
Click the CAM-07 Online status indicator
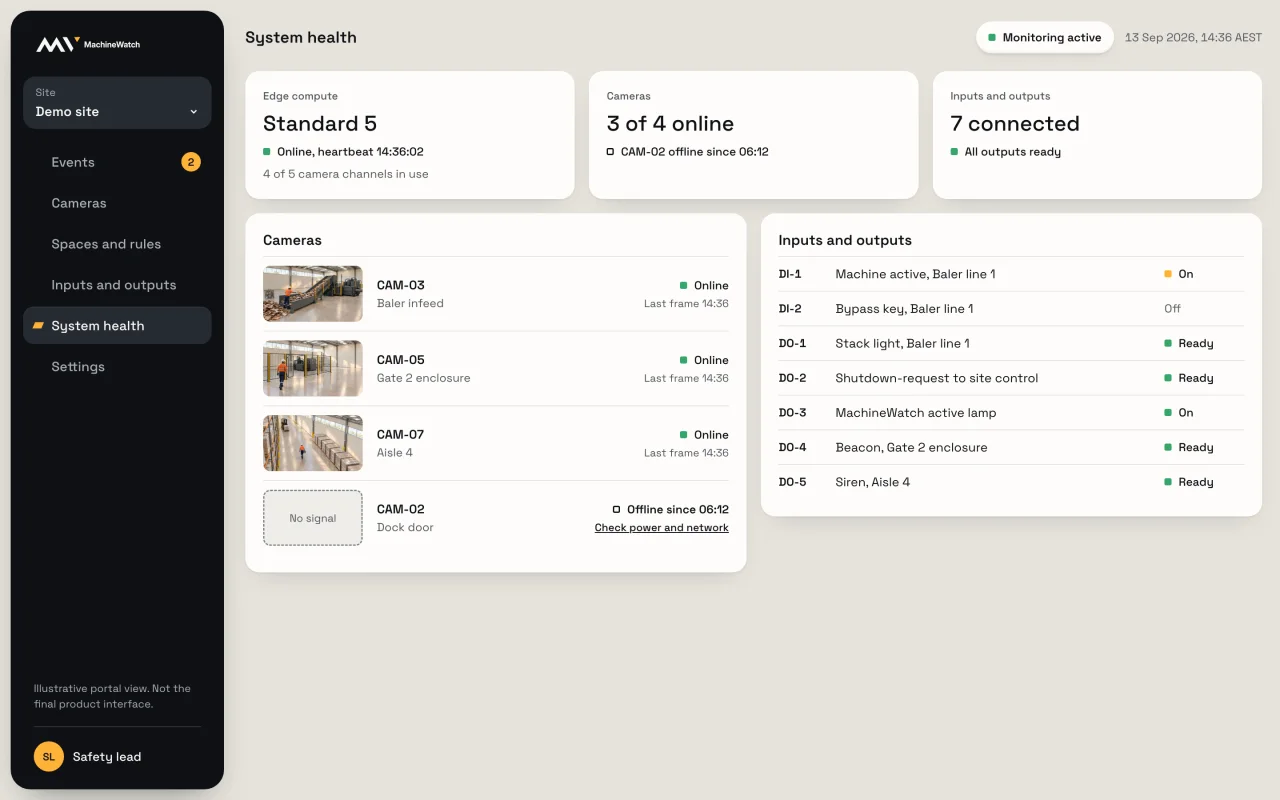704,435
